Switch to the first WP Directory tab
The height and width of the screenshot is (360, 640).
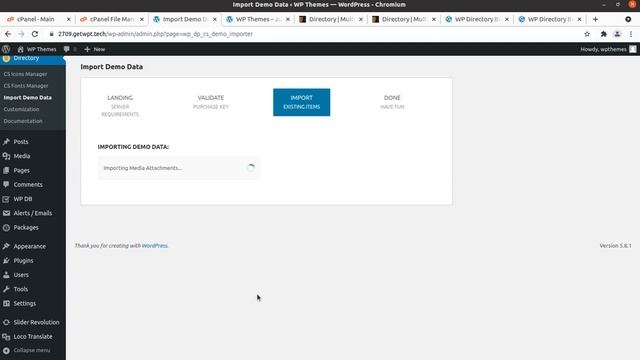(x=473, y=19)
